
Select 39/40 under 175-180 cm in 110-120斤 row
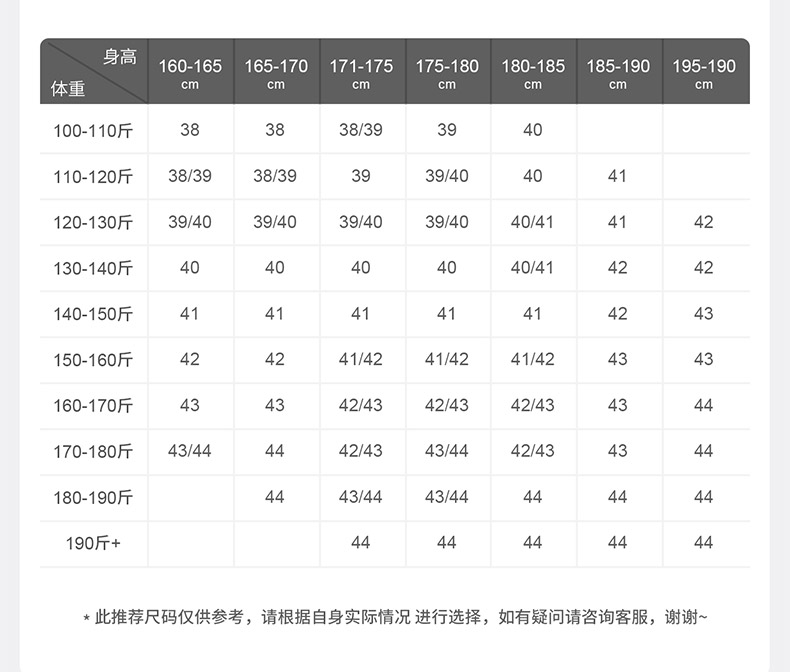click(447, 176)
